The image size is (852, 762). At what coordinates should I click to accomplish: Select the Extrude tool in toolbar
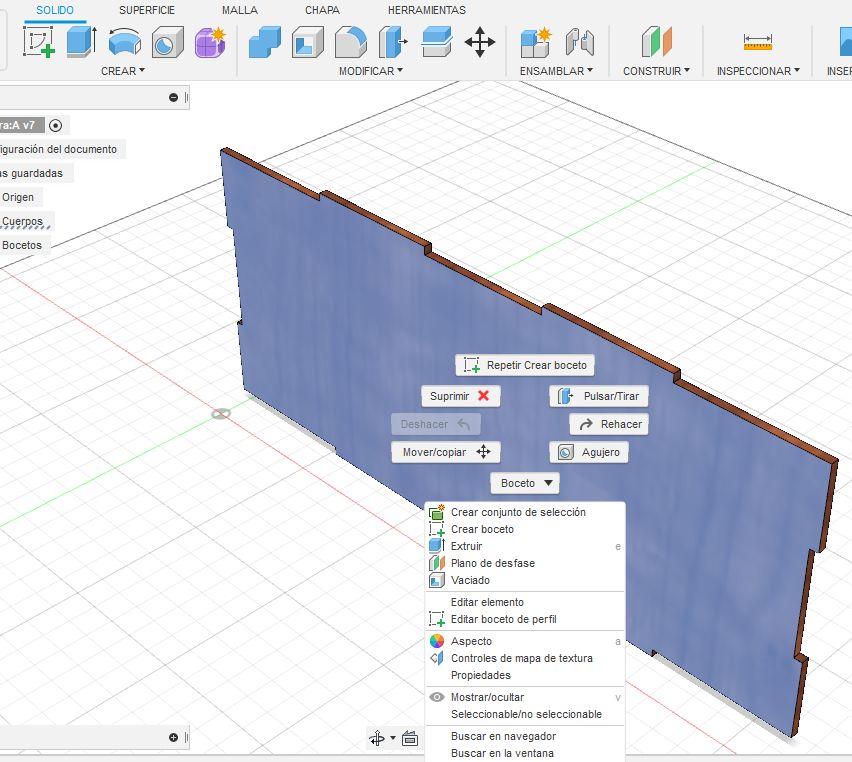click(82, 42)
